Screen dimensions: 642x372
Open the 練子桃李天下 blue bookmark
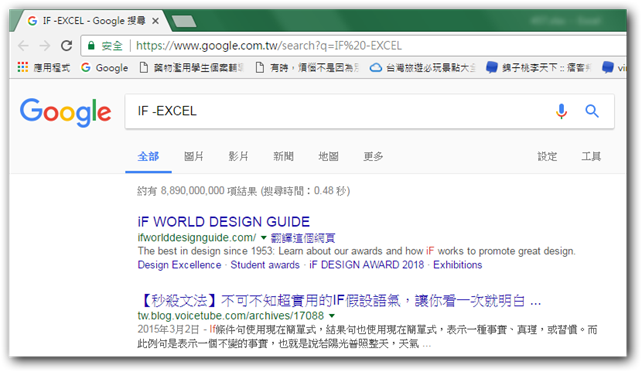click(x=538, y=68)
